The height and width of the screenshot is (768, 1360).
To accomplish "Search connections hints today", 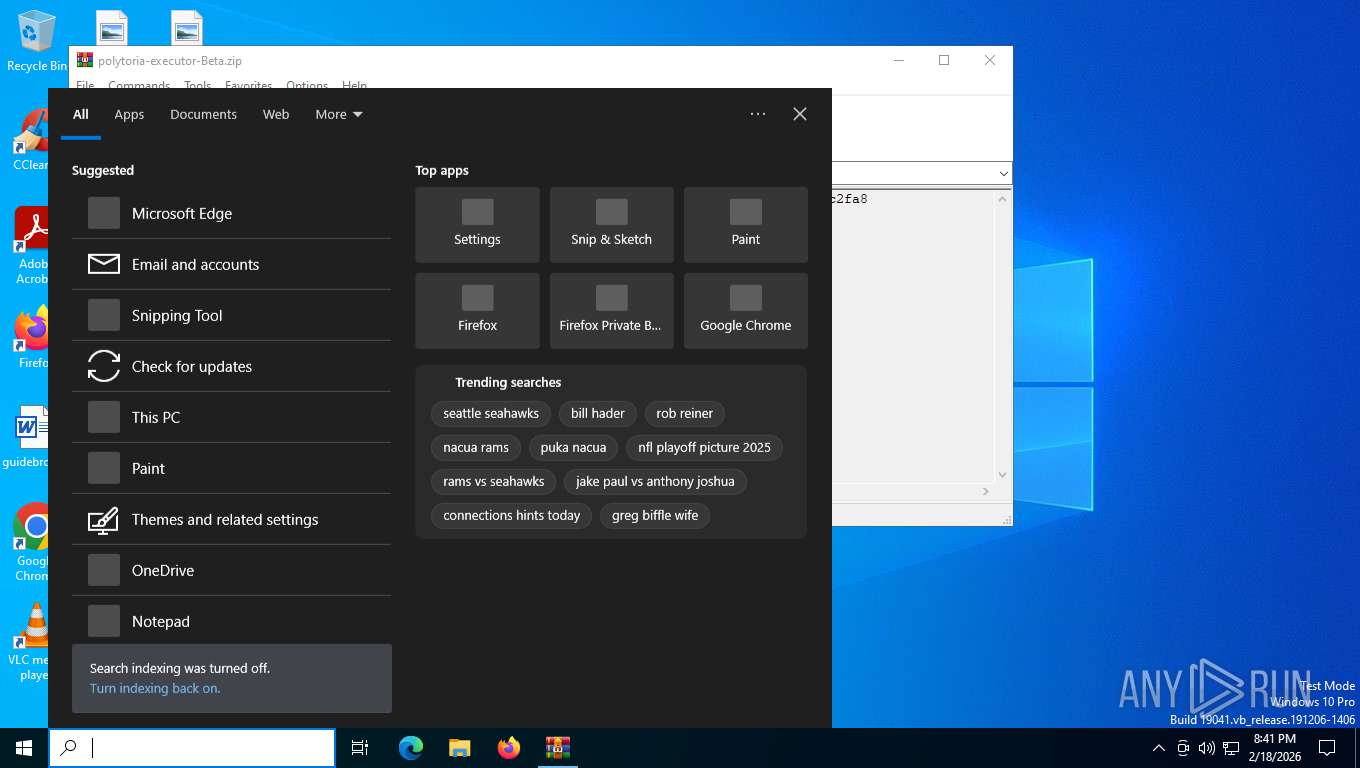I will 512,515.
